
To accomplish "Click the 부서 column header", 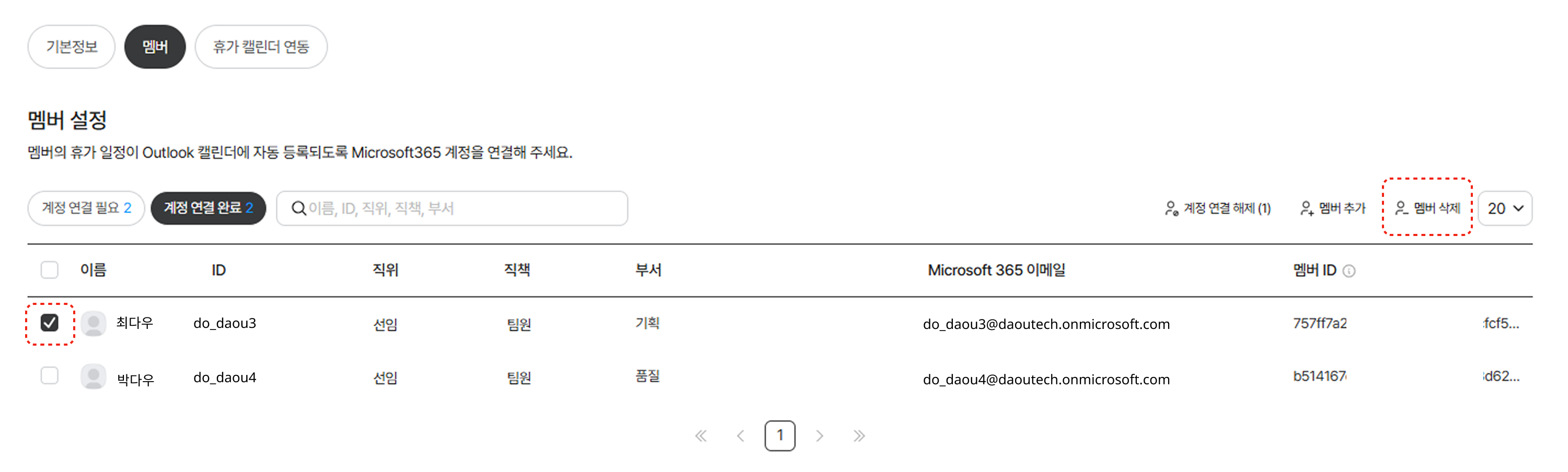I will pyautogui.click(x=648, y=270).
